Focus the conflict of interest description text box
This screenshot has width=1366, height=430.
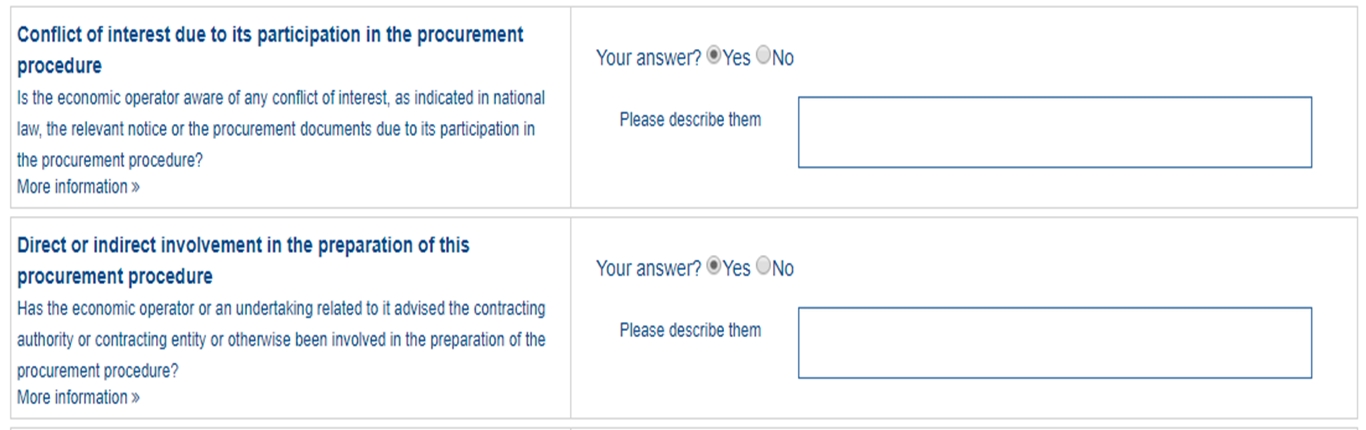click(x=1054, y=132)
